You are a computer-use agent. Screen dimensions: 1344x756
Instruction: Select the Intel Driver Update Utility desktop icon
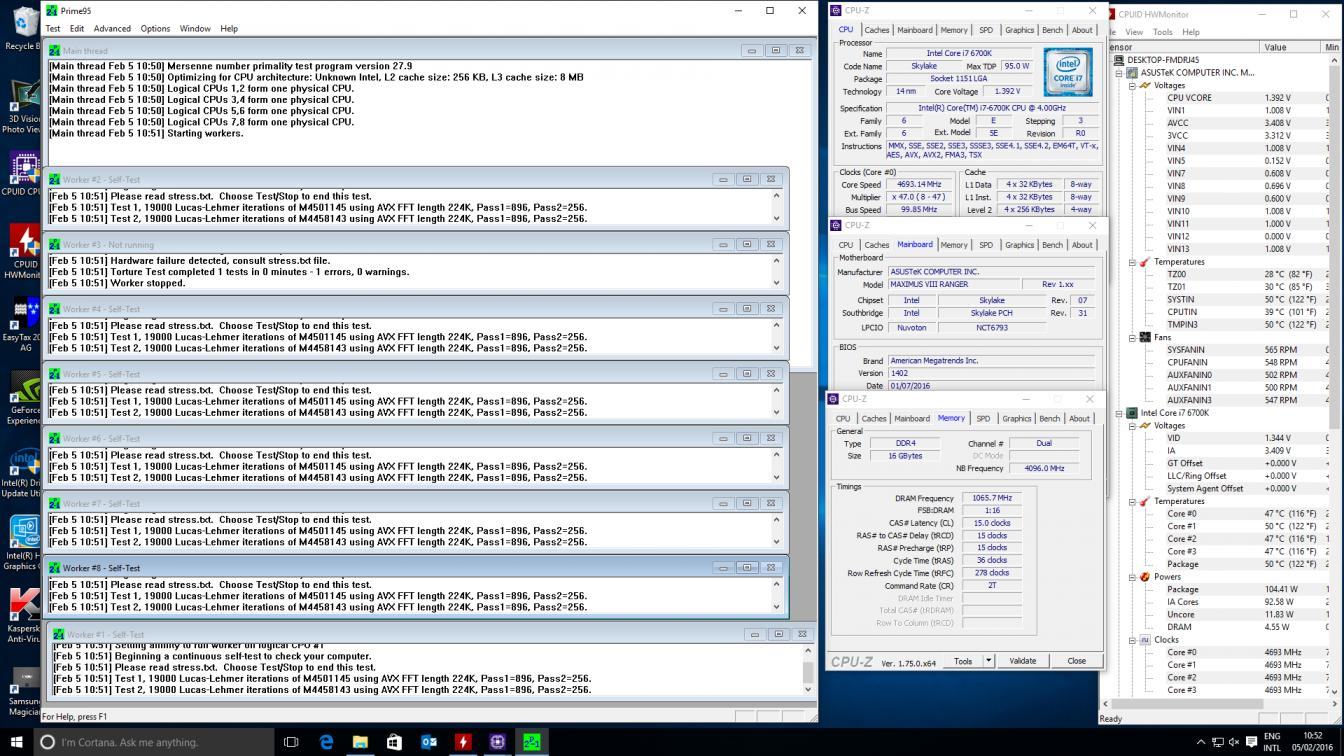point(24,470)
